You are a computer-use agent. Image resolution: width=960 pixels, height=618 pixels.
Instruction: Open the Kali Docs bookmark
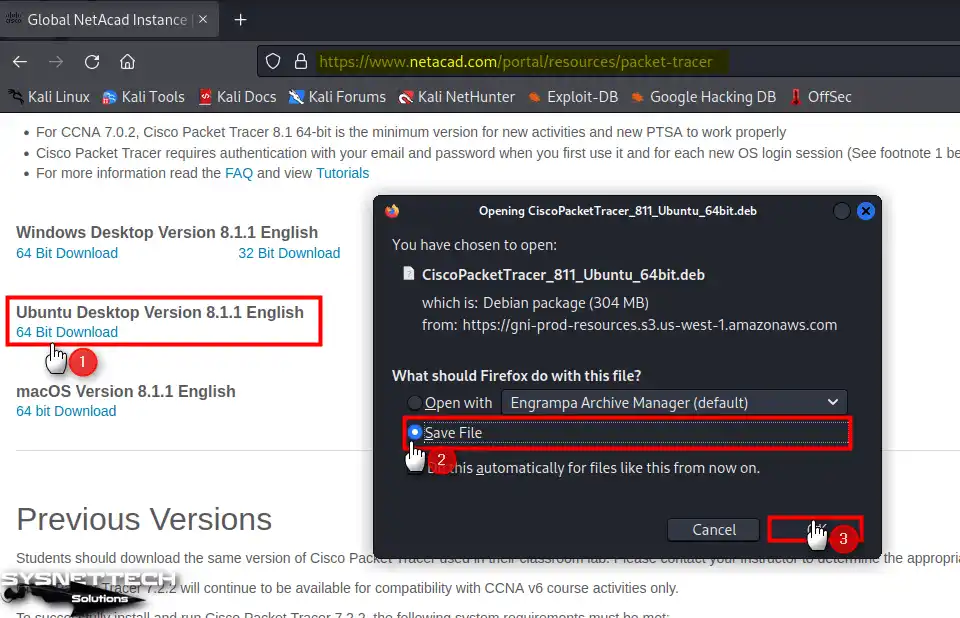coord(238,97)
